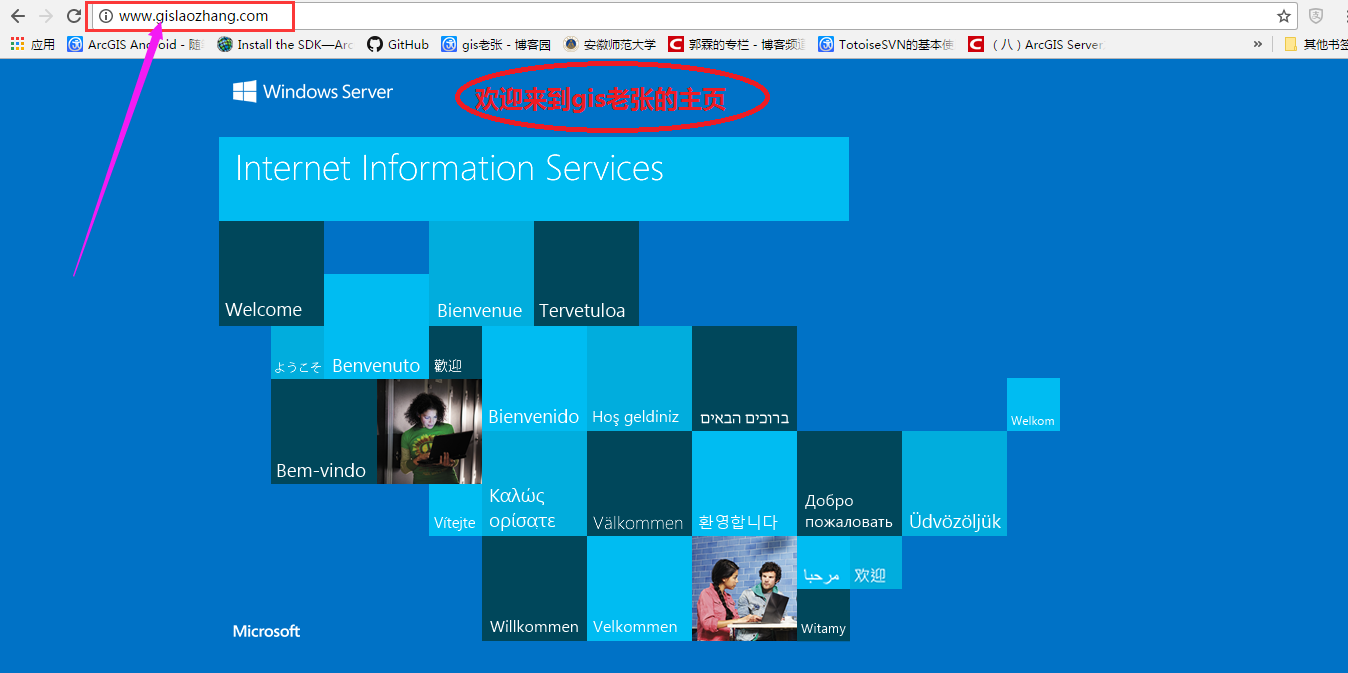Screen dimensions: 1348x673
Task: Click the 환영합니다 tile
Action: (744, 483)
